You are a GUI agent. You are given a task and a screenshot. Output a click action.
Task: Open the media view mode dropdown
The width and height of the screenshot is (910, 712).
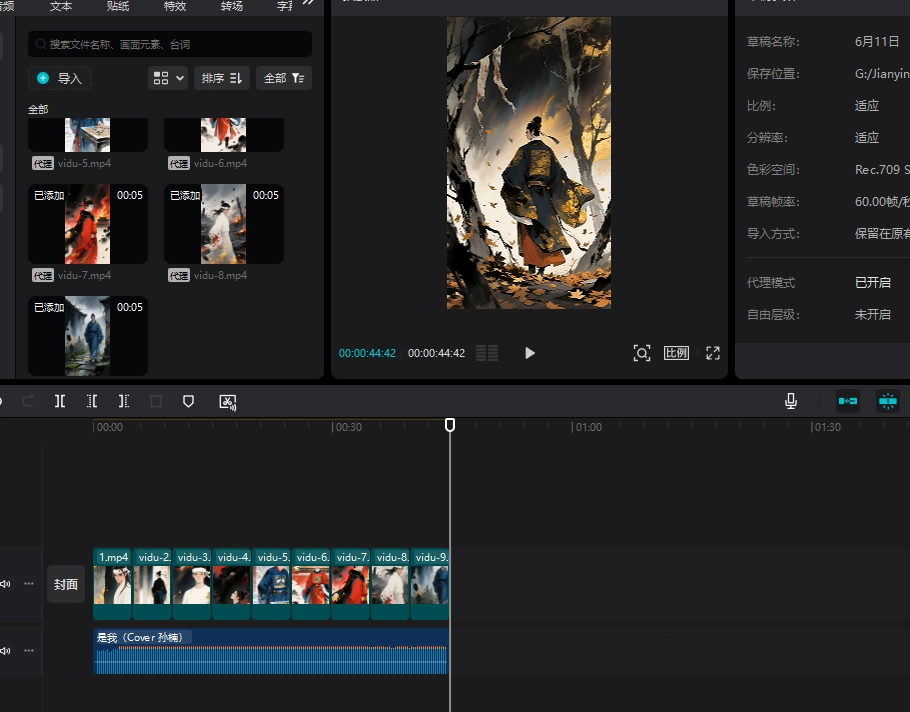[x=168, y=78]
